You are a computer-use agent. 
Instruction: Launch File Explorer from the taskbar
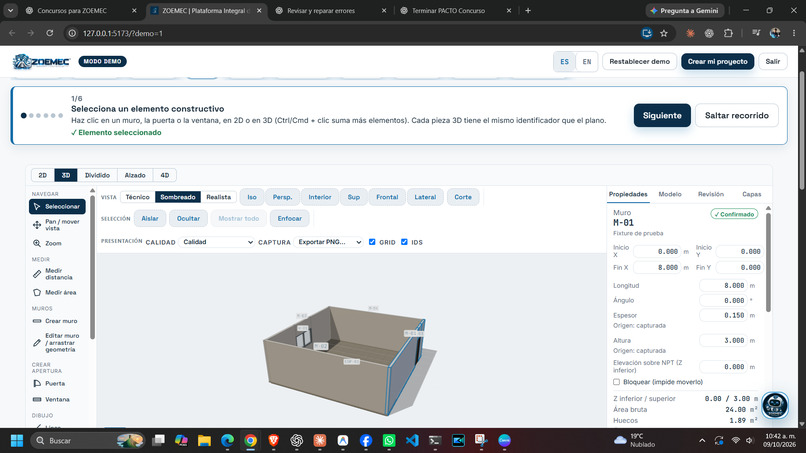click(x=204, y=441)
